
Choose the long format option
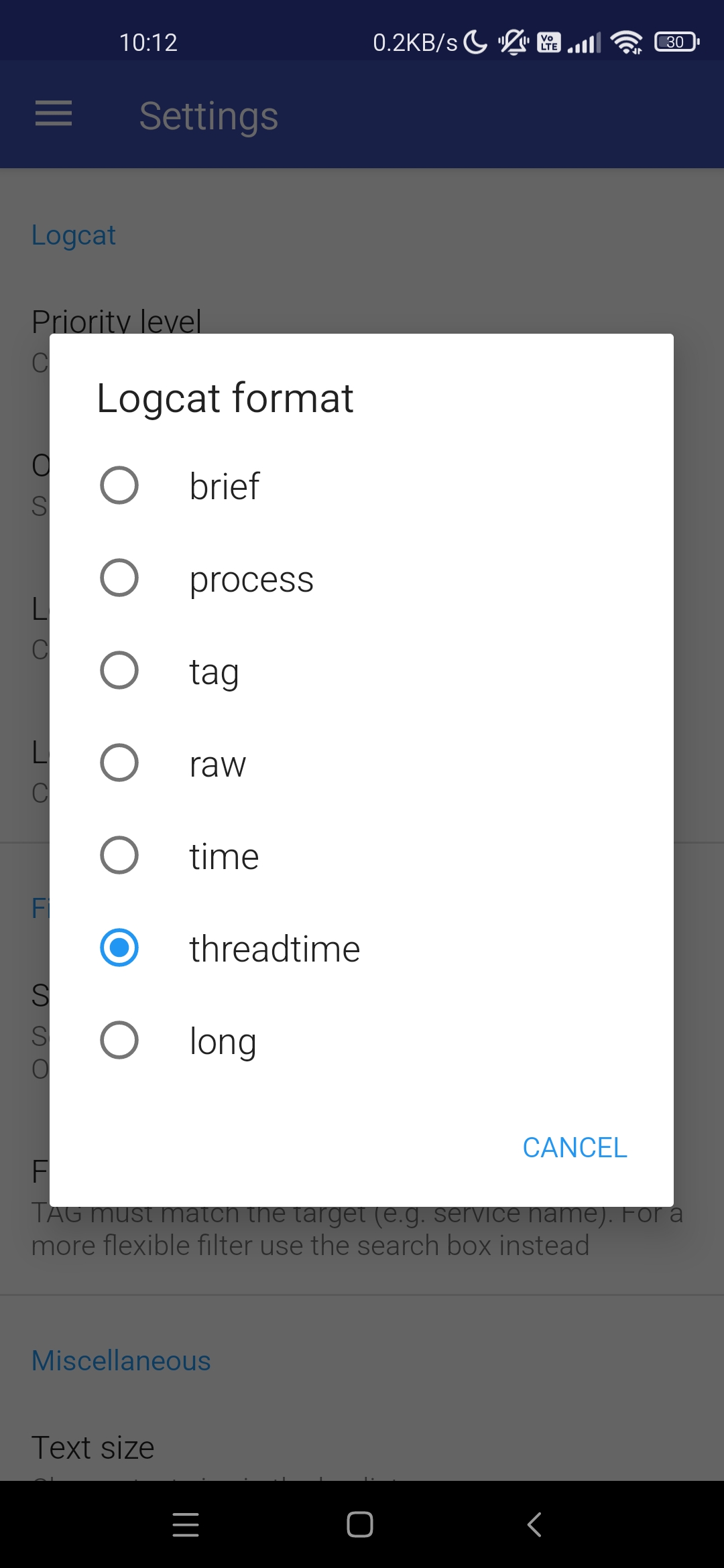[x=361, y=1040]
